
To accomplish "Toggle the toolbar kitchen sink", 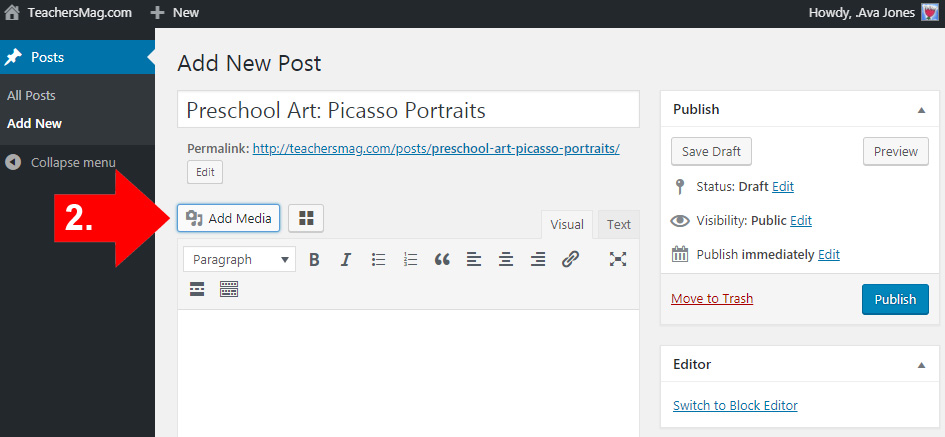I will (x=229, y=289).
